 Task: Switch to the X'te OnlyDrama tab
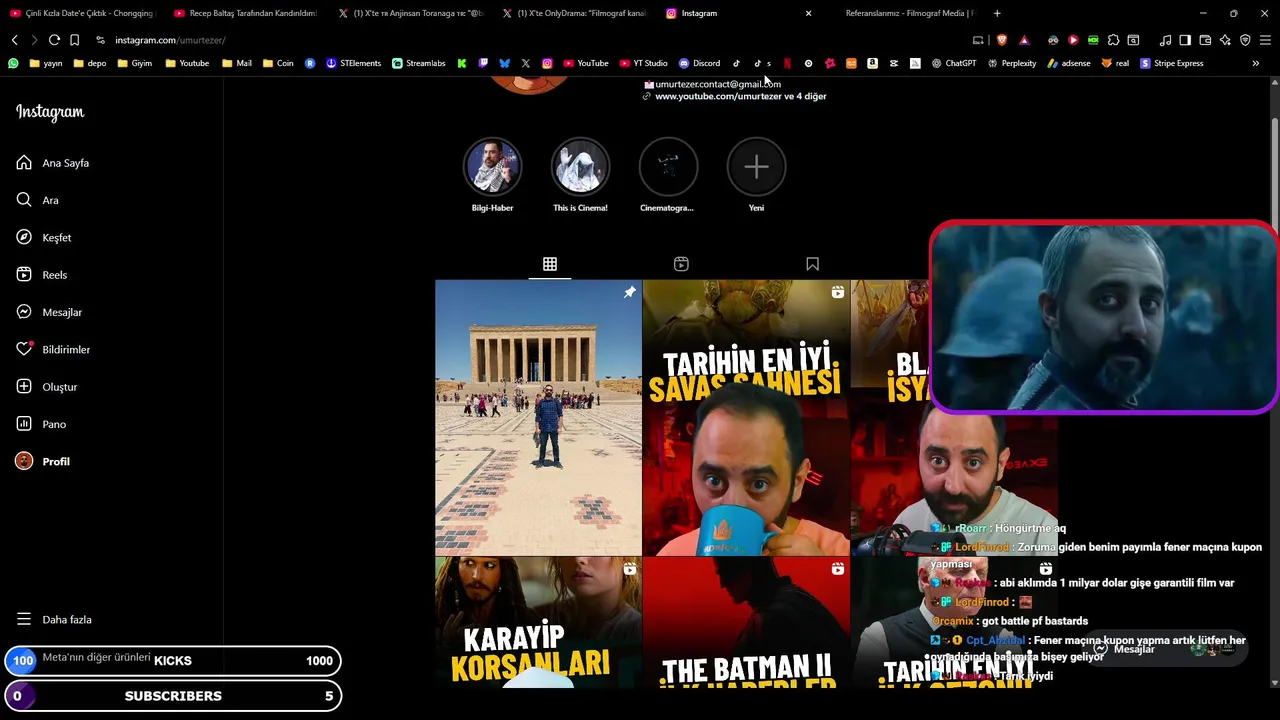tap(574, 13)
